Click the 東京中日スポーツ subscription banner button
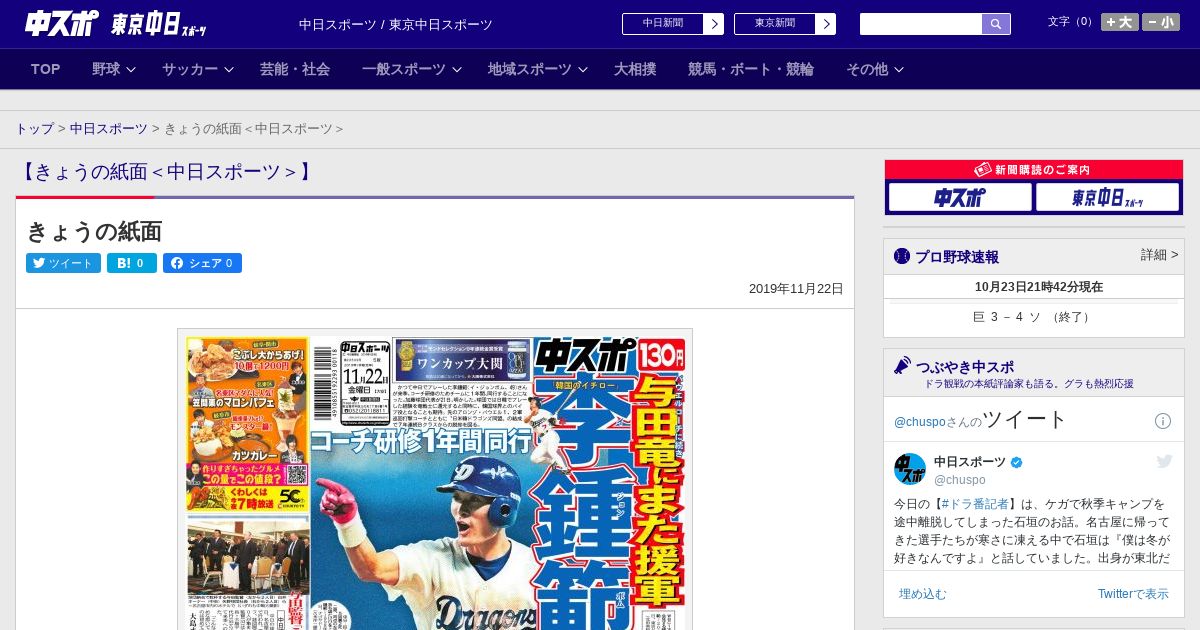The height and width of the screenshot is (630, 1200). point(1108,197)
